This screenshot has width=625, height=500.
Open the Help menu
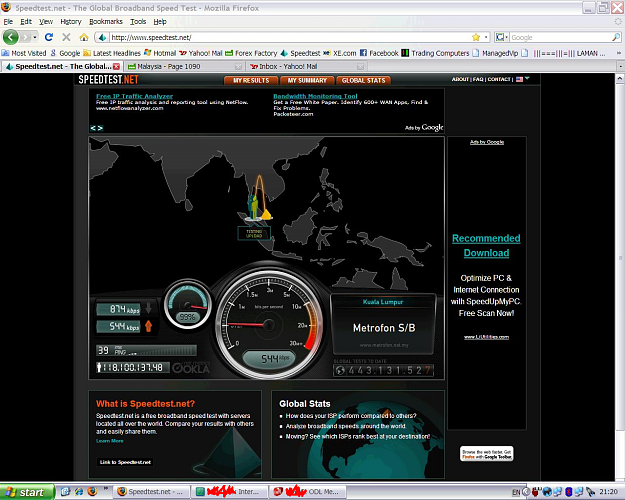(x=160, y=22)
